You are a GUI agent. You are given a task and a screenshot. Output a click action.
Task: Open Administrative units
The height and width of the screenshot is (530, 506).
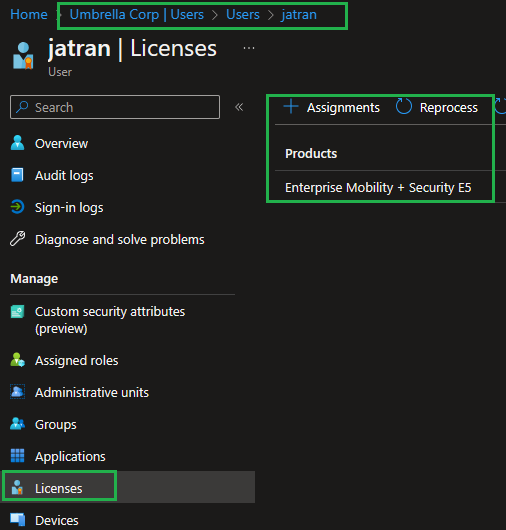(92, 392)
